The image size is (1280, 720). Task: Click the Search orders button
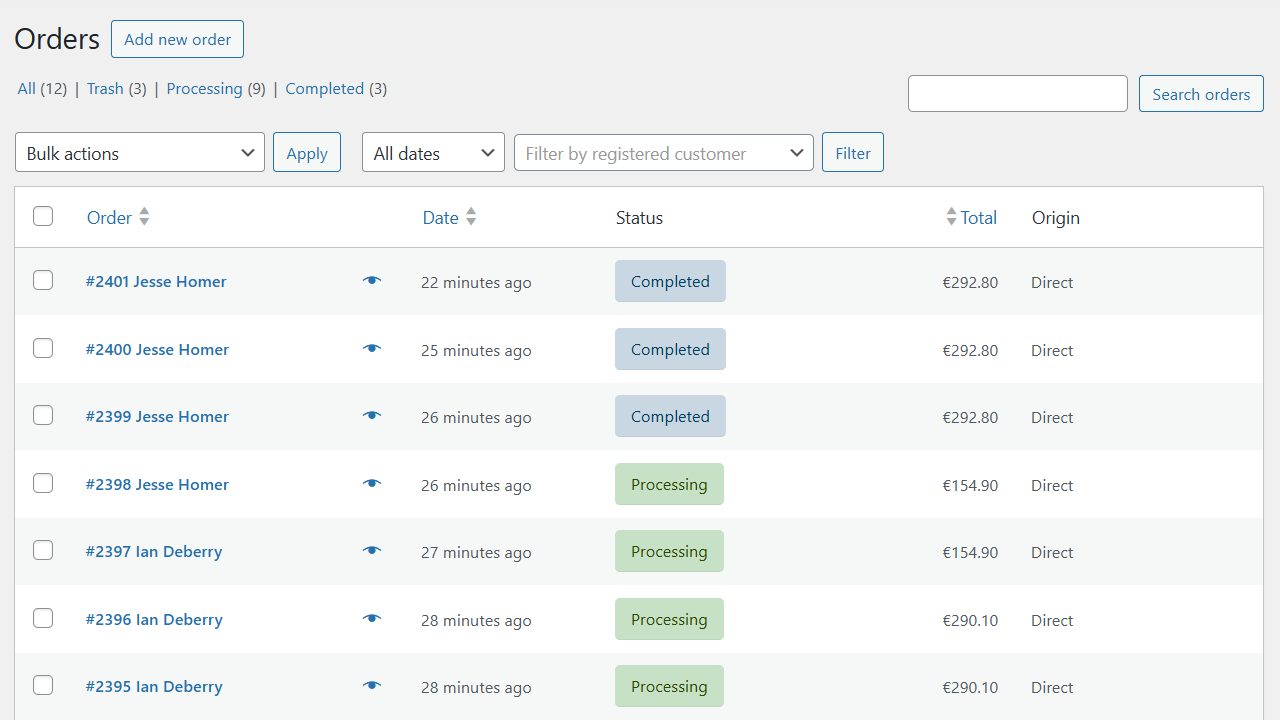point(1201,94)
